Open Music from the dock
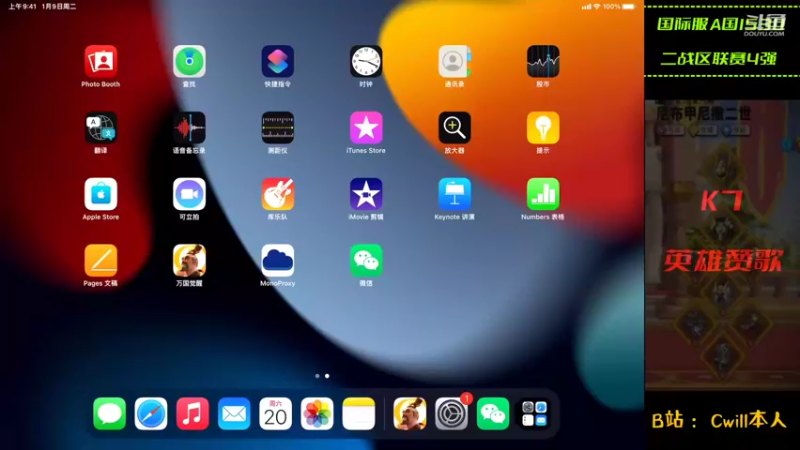This screenshot has width=800, height=450. 192,414
